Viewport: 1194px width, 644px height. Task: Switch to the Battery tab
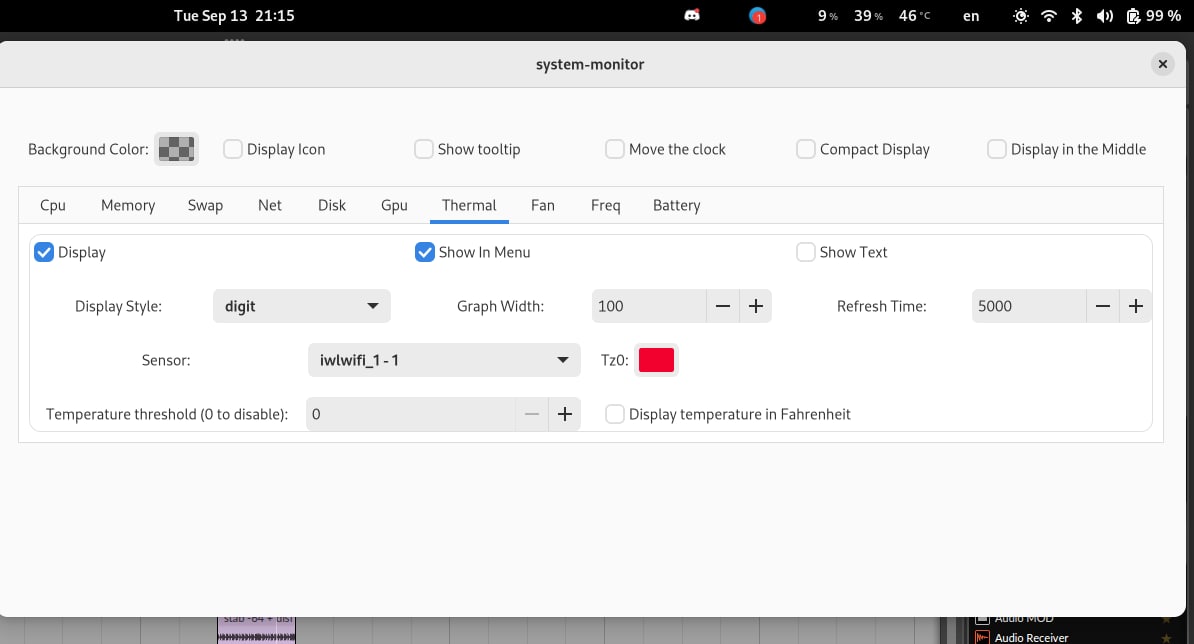point(677,205)
